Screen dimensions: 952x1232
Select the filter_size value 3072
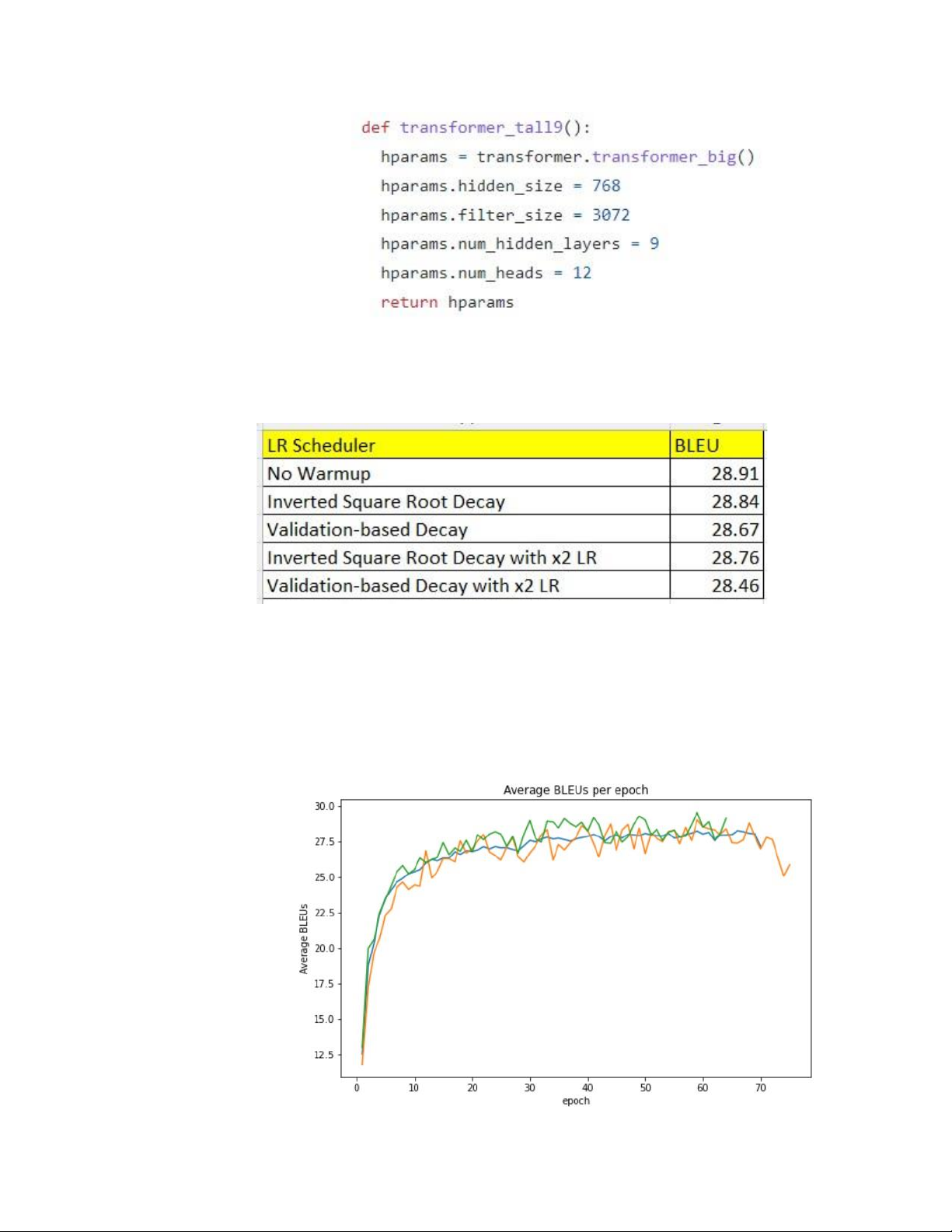(x=611, y=215)
